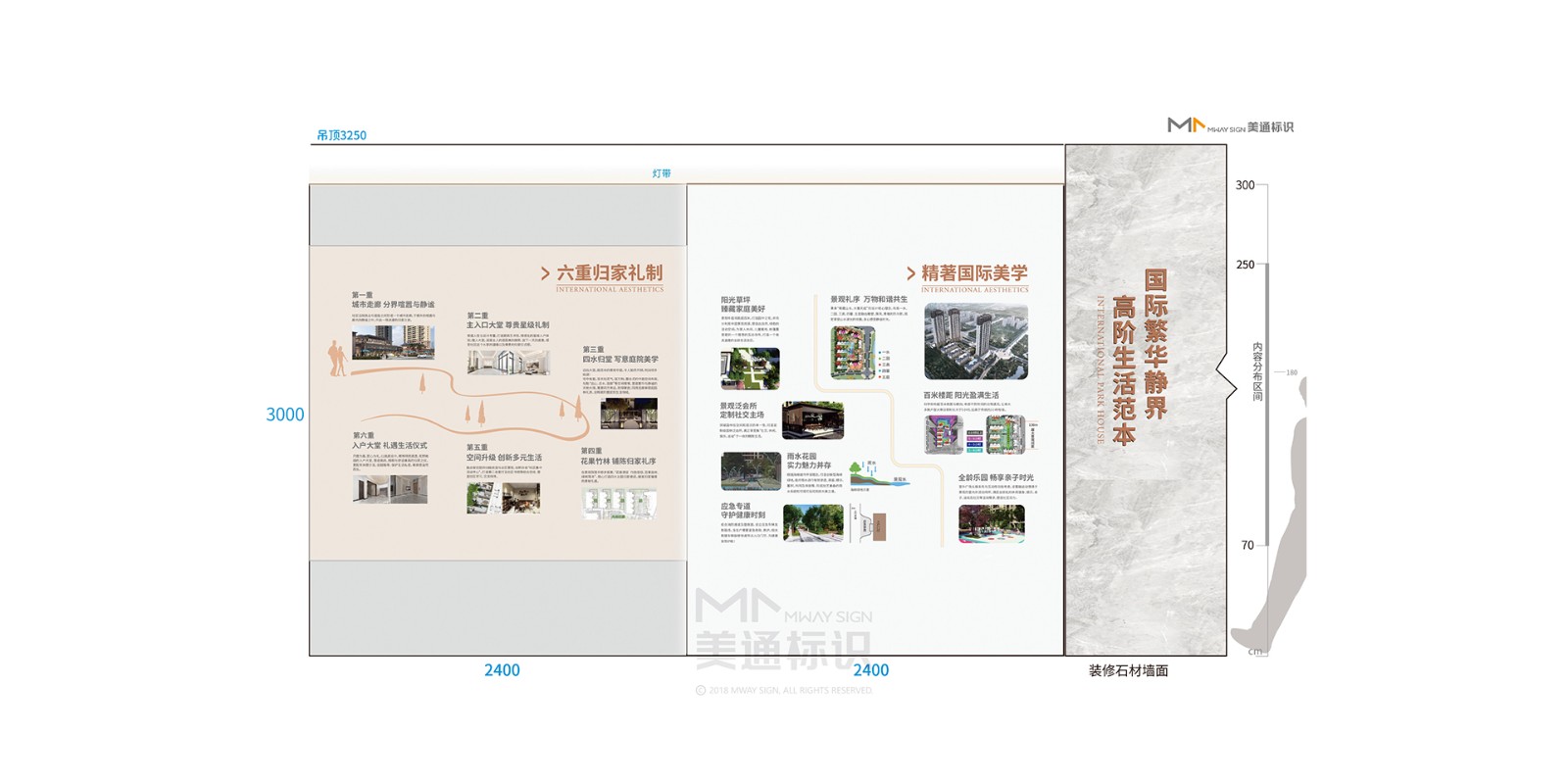Click the 精著国际美学 heading text
1568x784 pixels.
pos(974,273)
